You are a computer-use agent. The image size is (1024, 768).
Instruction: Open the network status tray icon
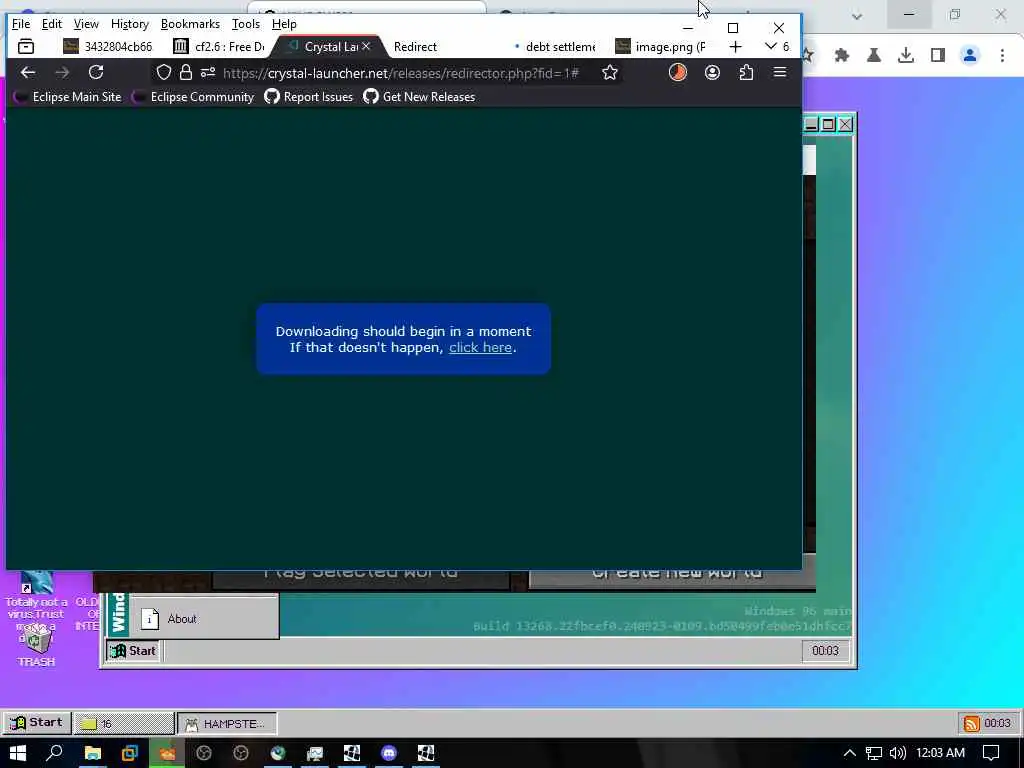point(874,753)
